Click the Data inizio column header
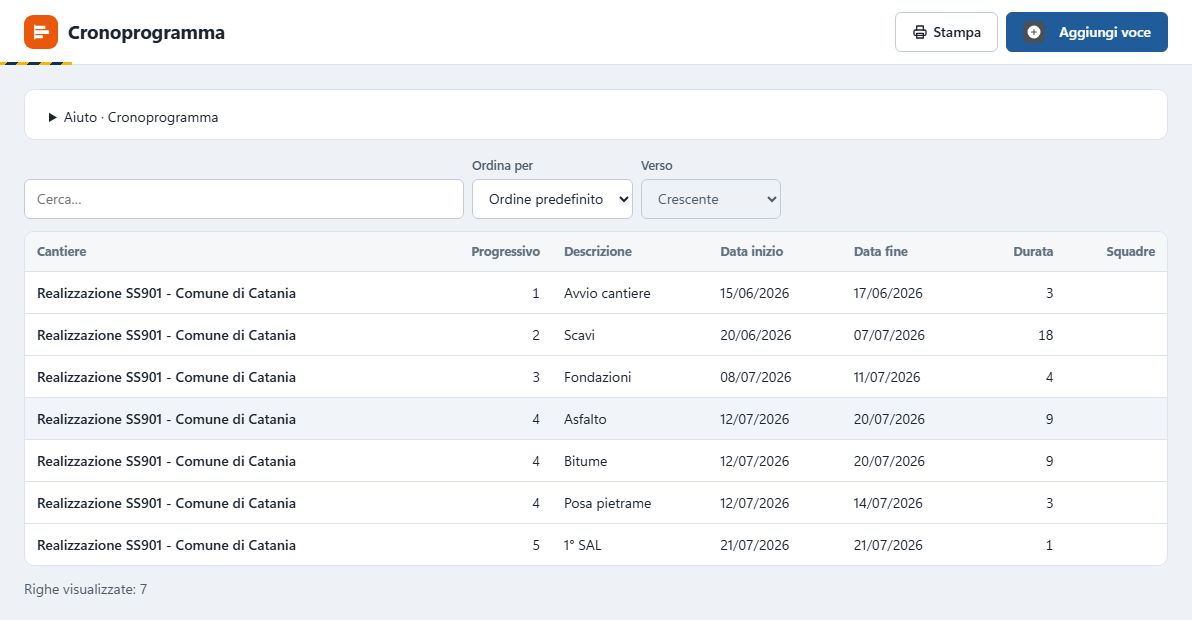The width and height of the screenshot is (1192, 620). pyautogui.click(x=752, y=251)
